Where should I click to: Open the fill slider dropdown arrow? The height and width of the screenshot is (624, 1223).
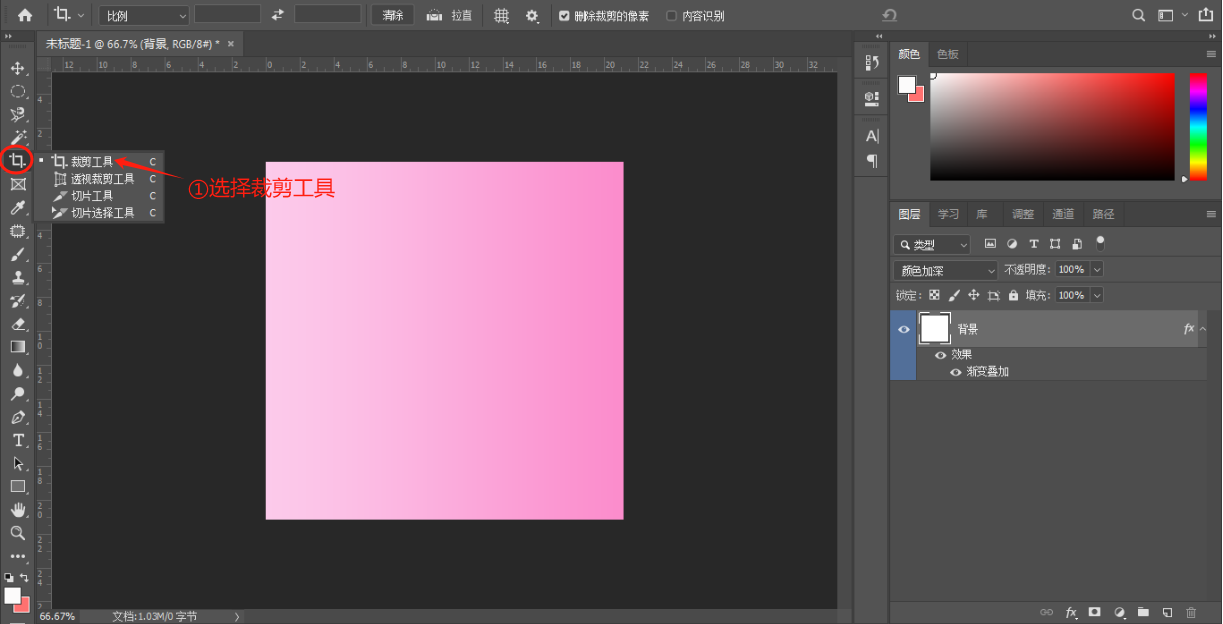(x=1097, y=296)
